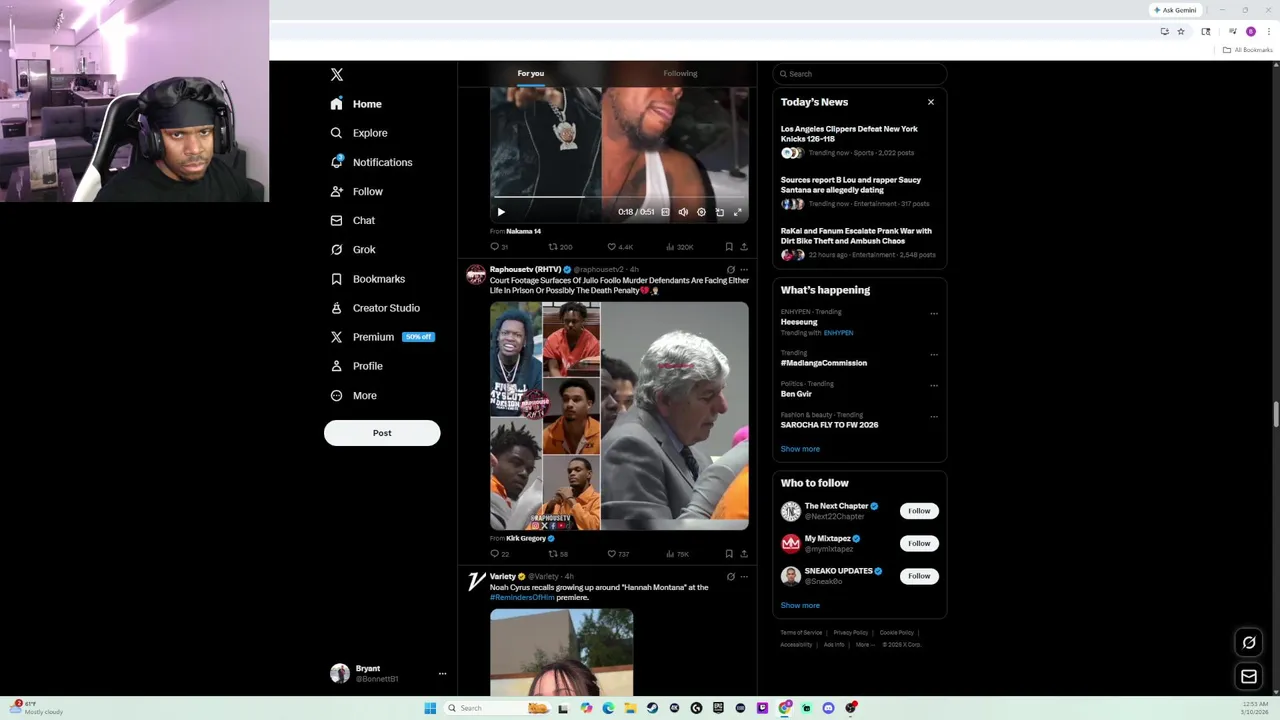Click the Post button
Image resolution: width=1280 pixels, height=720 pixels.
pyautogui.click(x=382, y=433)
